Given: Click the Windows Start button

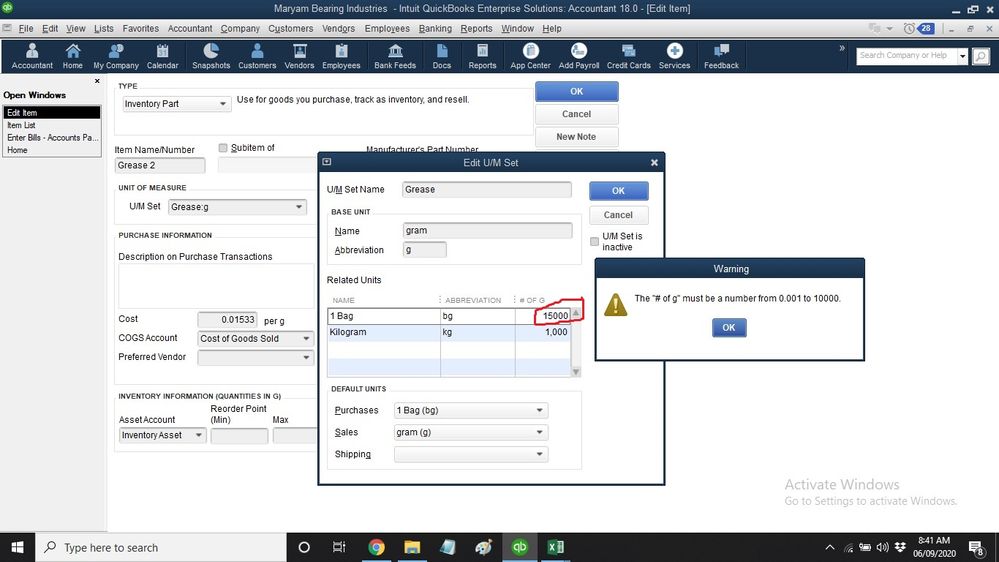Looking at the screenshot, I should [x=17, y=547].
